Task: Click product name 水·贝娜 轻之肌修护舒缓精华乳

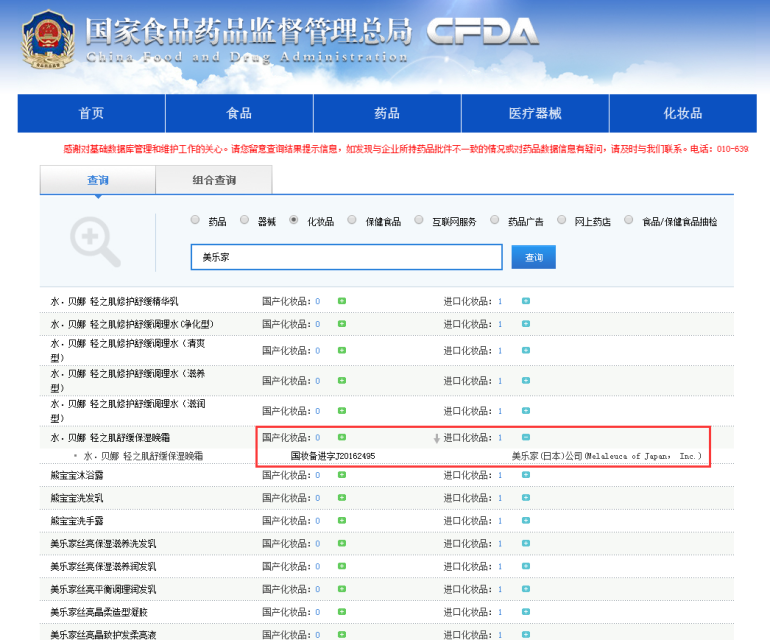Action: (114, 301)
